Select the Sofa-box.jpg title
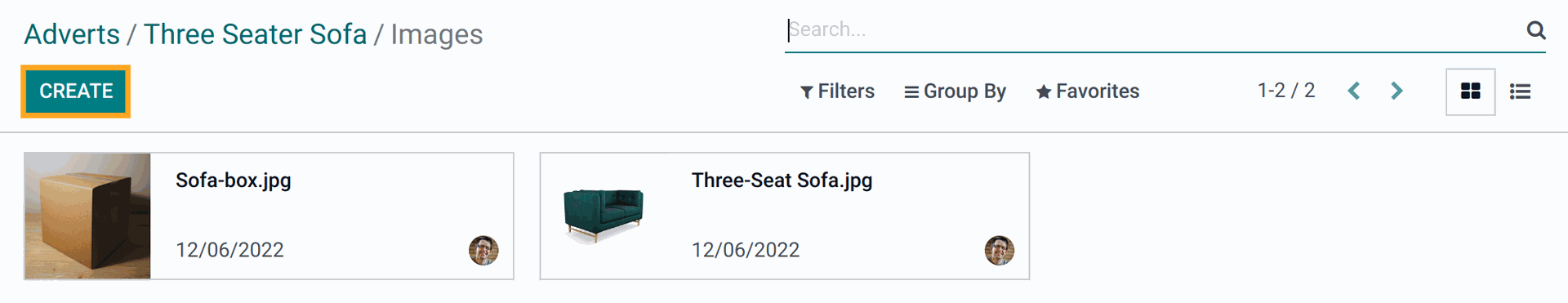1568x303 pixels. (234, 180)
